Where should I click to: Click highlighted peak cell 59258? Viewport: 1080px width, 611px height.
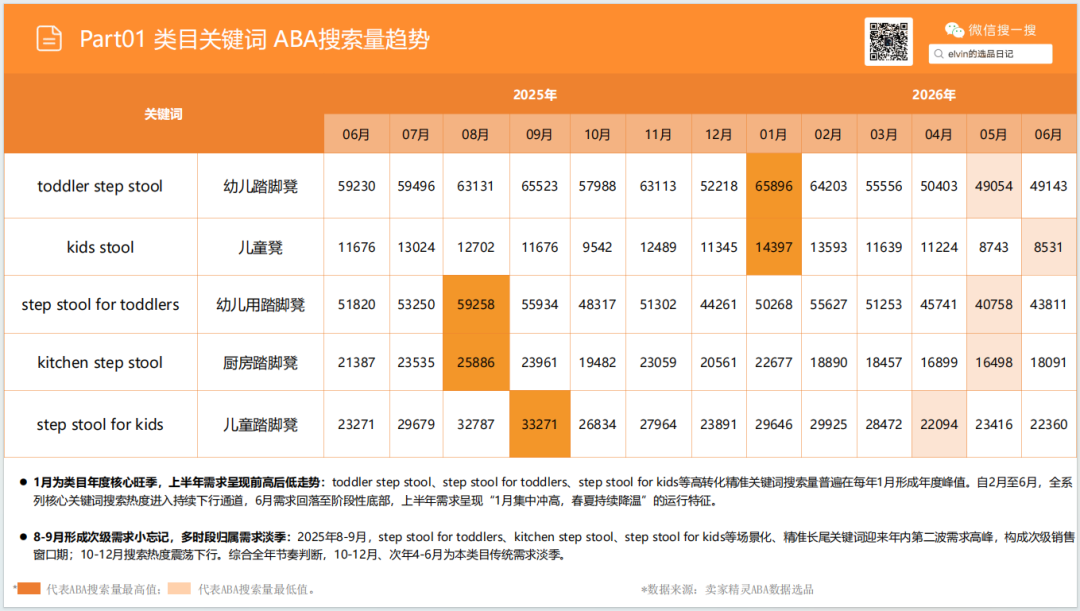475,304
